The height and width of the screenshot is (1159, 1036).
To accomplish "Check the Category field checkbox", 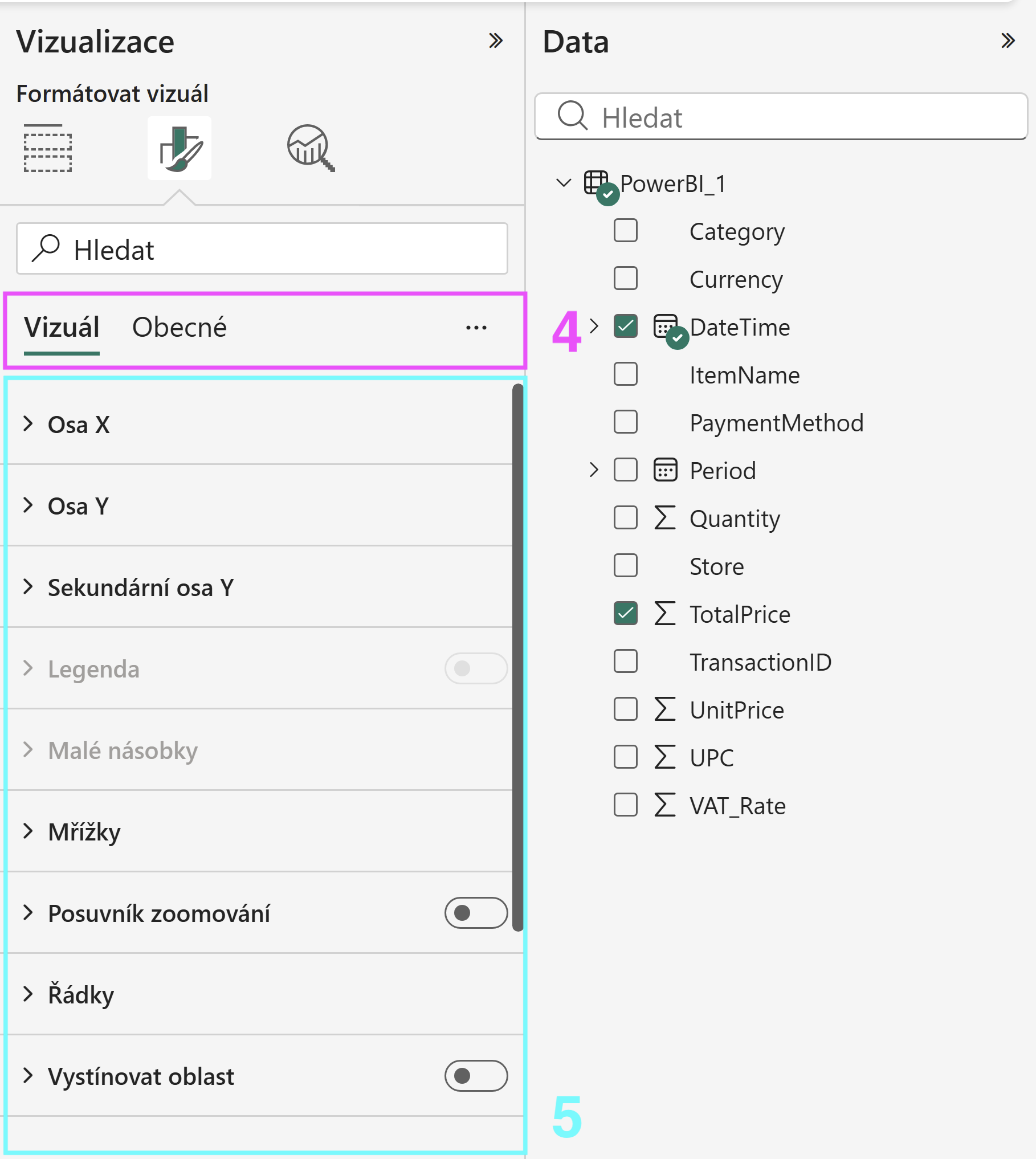I will [x=626, y=231].
